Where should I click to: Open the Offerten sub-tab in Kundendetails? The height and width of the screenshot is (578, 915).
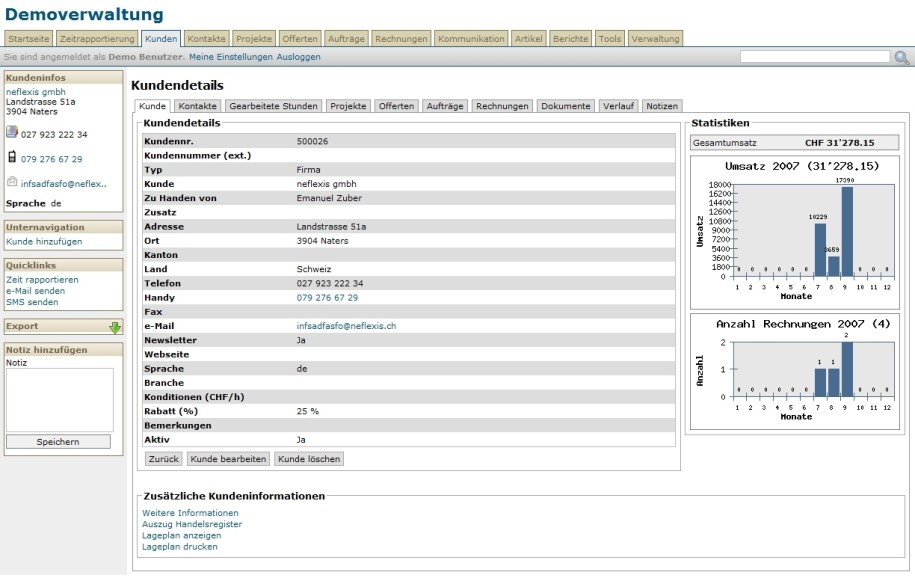click(x=396, y=106)
